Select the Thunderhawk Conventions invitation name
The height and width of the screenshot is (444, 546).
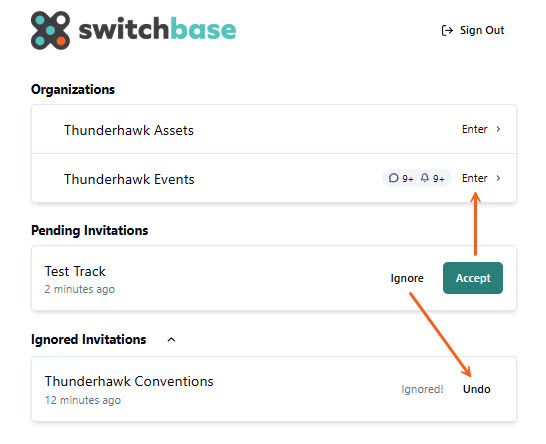pos(129,381)
